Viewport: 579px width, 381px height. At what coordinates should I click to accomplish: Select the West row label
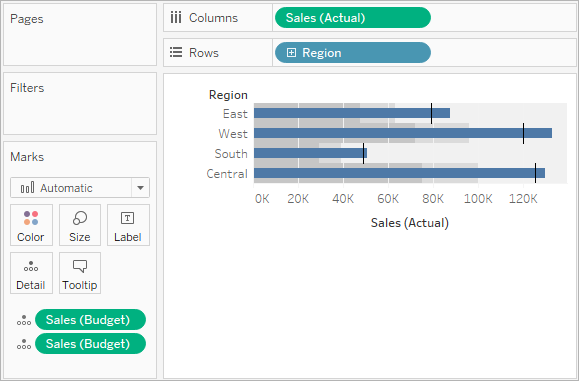233,134
